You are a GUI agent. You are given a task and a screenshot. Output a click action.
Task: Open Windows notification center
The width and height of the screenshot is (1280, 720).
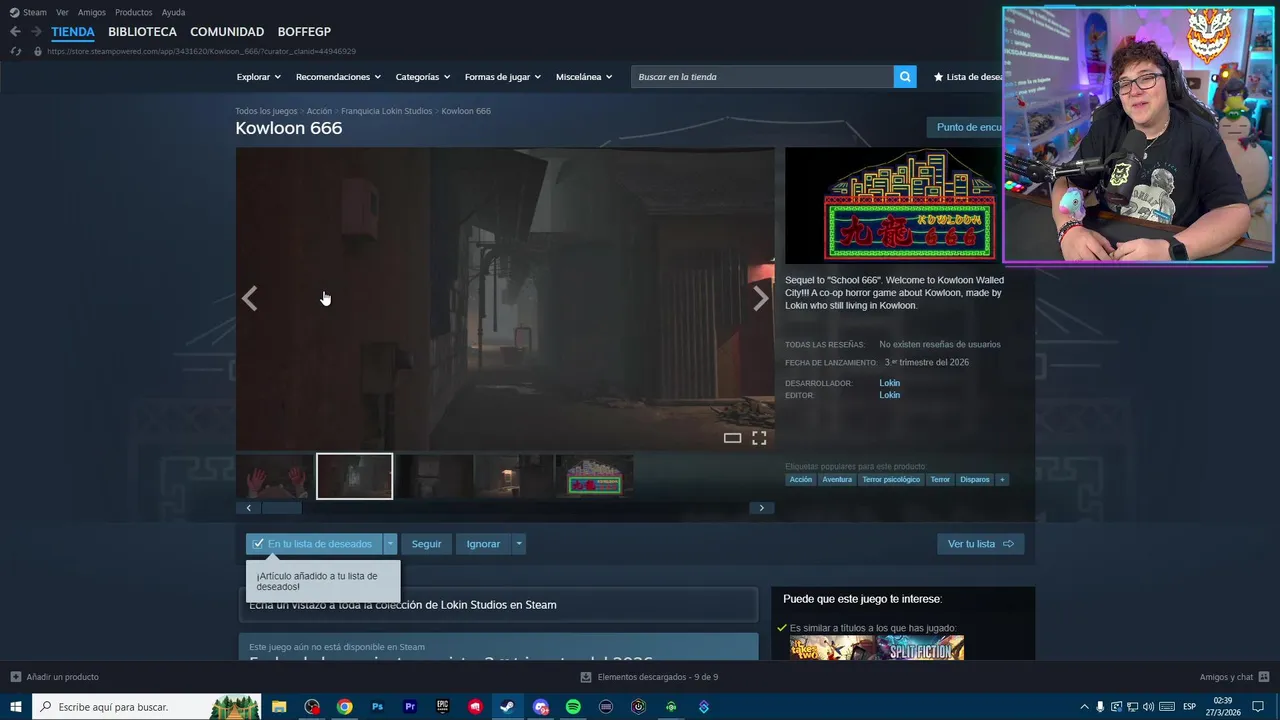click(1258, 707)
